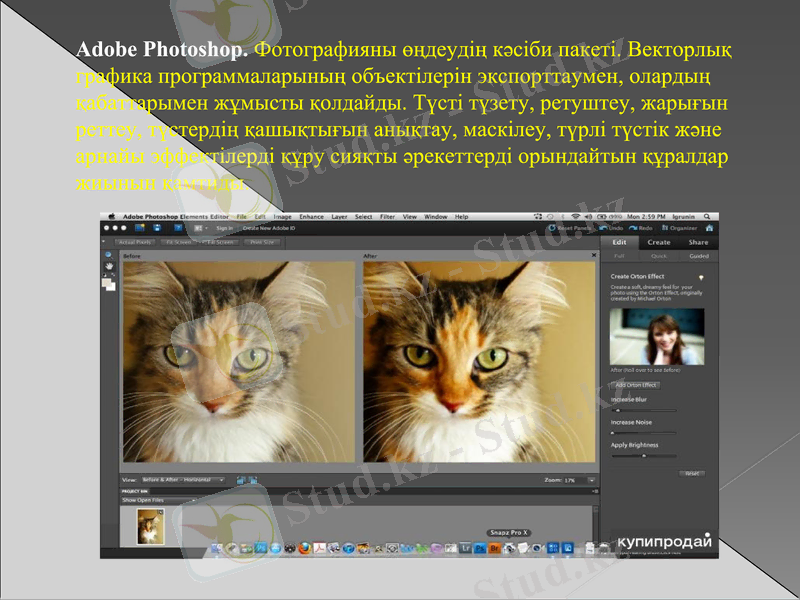Select the cat photo thumbnail in Project Bin
Image resolution: width=800 pixels, height=600 pixels.
149,525
